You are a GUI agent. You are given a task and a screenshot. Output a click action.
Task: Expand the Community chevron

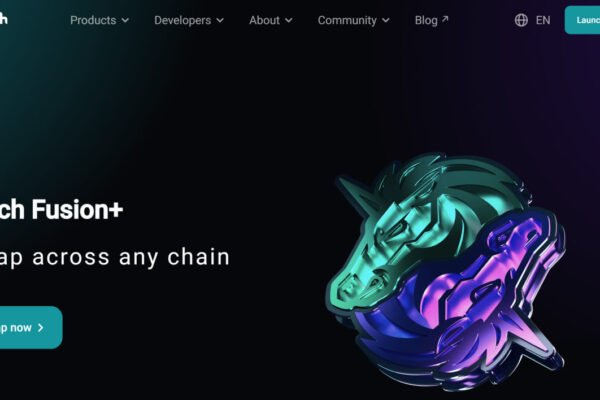[x=386, y=20]
